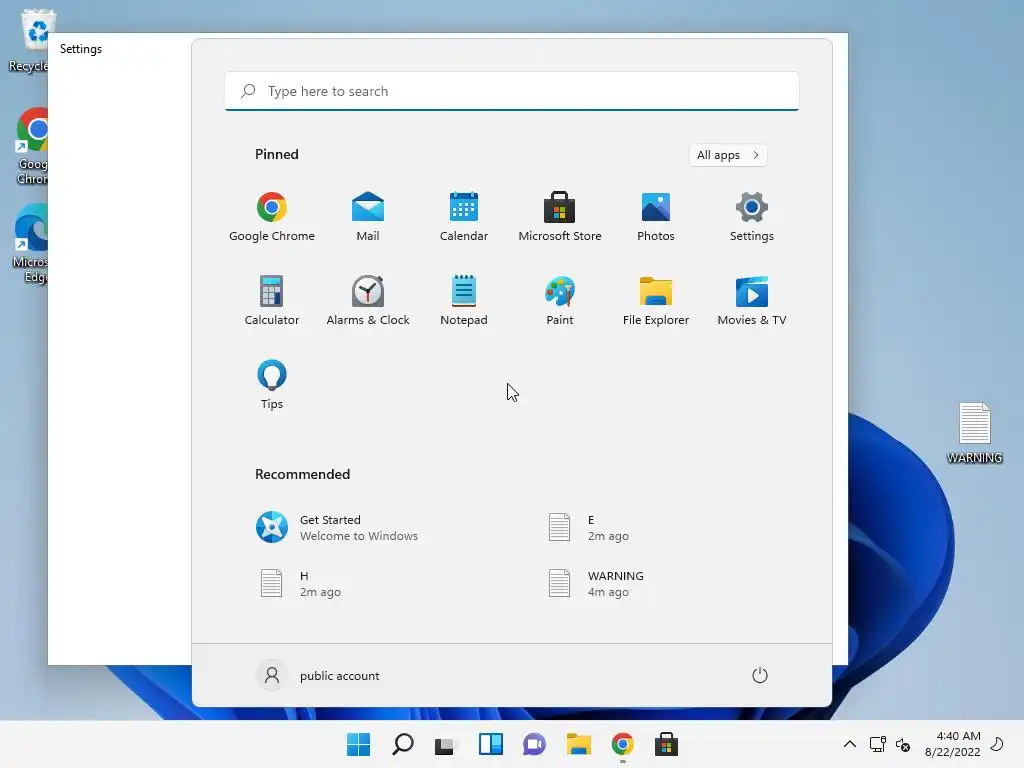Show hidden system tray icons
1024x768 pixels.
(x=850, y=744)
